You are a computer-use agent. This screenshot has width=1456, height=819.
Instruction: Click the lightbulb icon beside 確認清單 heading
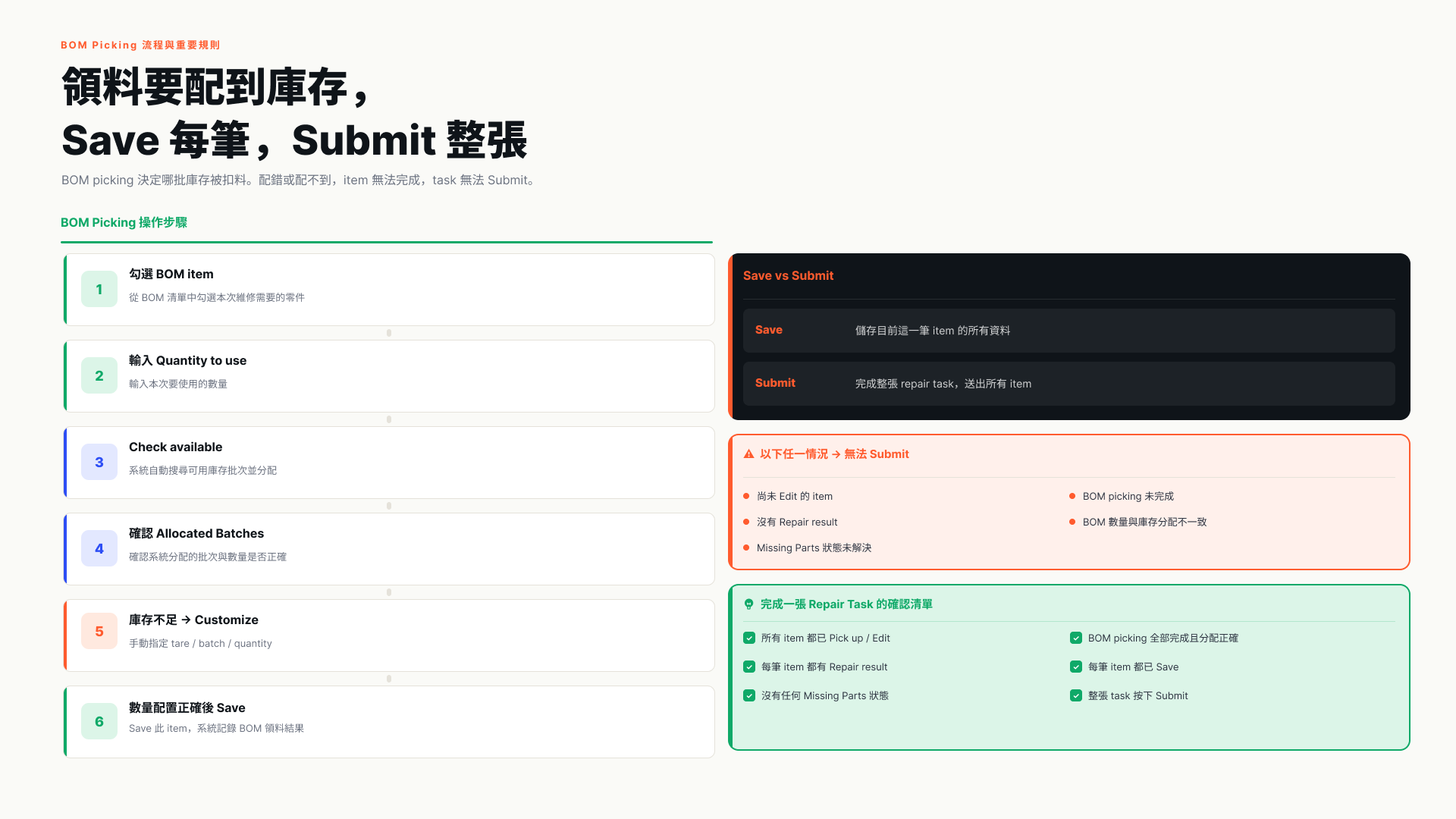coord(748,604)
